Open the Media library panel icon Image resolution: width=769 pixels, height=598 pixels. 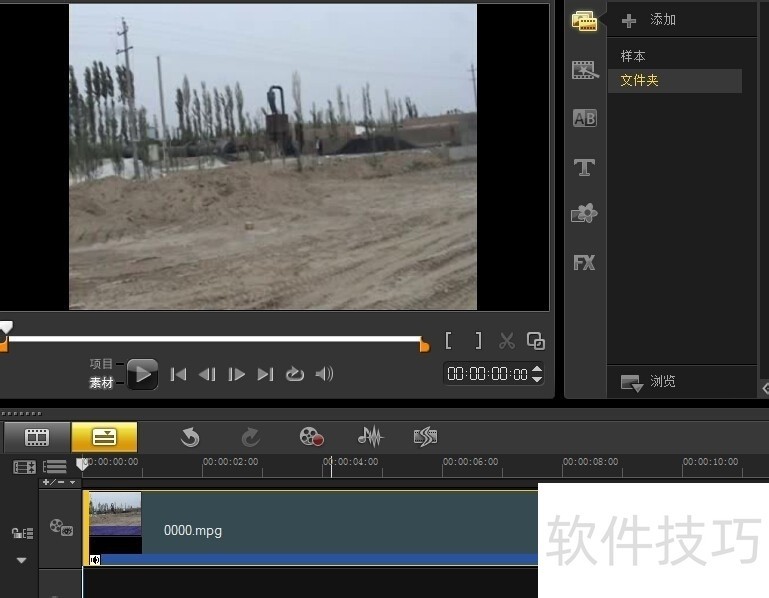[x=584, y=21]
